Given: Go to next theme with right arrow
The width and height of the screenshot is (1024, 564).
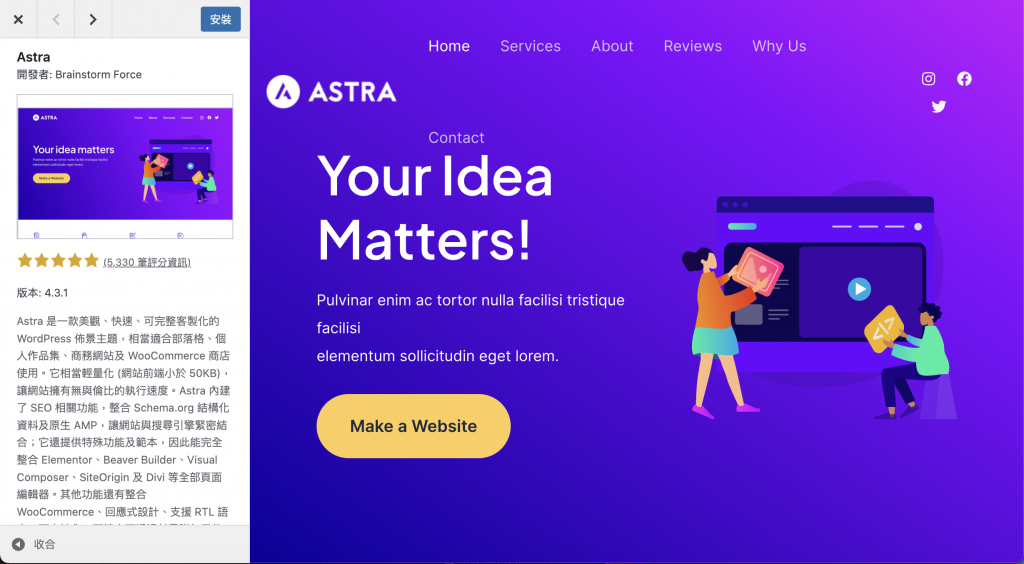Looking at the screenshot, I should tap(93, 19).
